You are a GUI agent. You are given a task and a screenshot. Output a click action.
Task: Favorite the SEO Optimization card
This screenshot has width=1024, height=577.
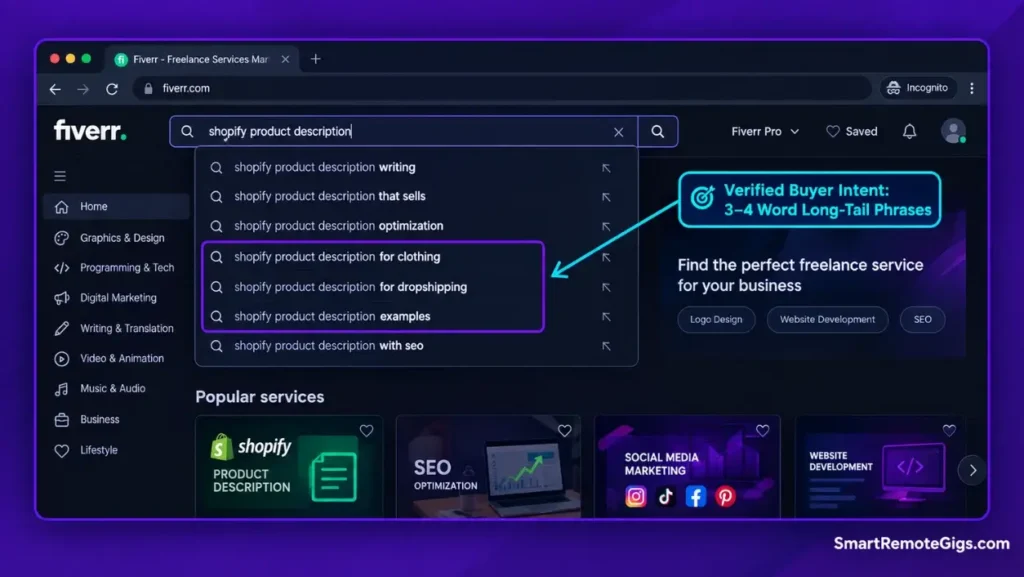pyautogui.click(x=564, y=431)
